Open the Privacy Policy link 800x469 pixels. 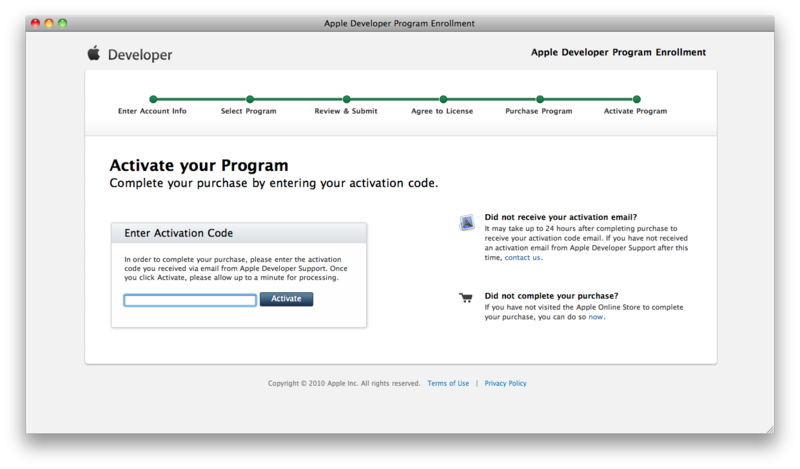coord(506,383)
